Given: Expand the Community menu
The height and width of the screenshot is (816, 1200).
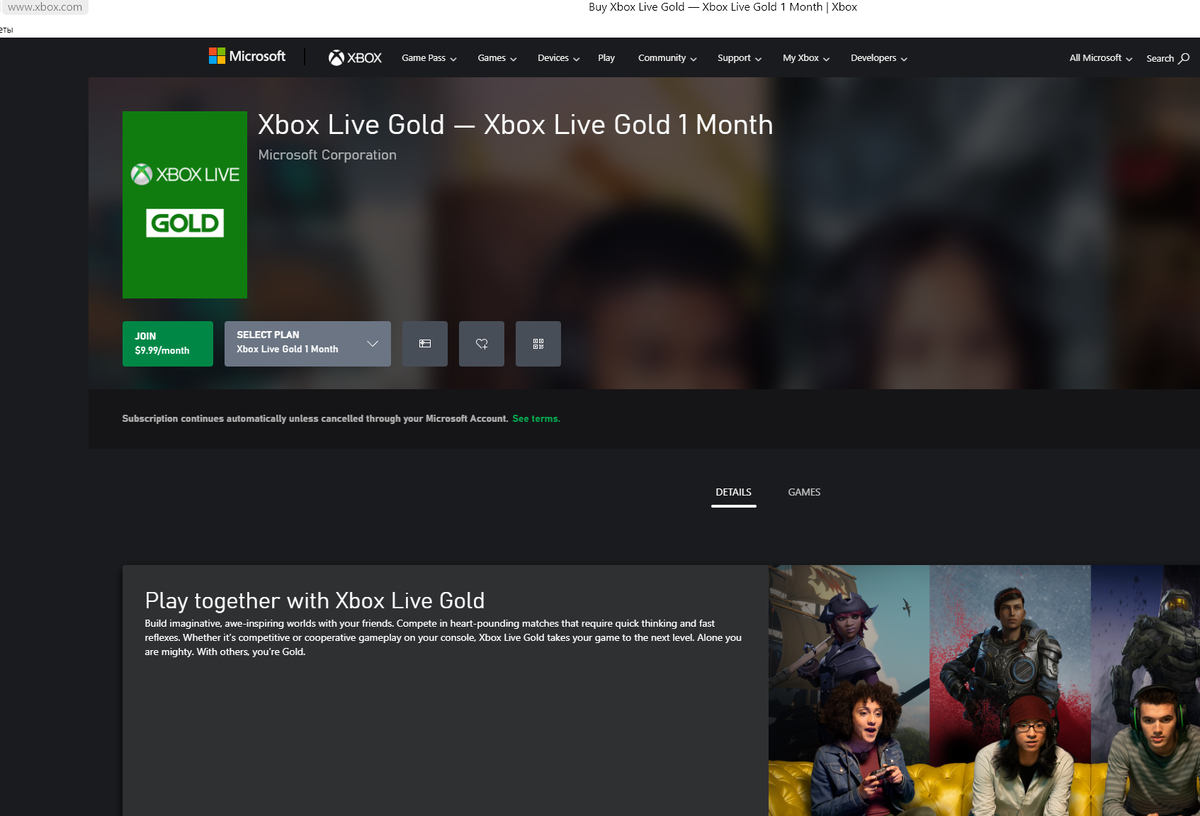Looking at the screenshot, I should tap(667, 58).
